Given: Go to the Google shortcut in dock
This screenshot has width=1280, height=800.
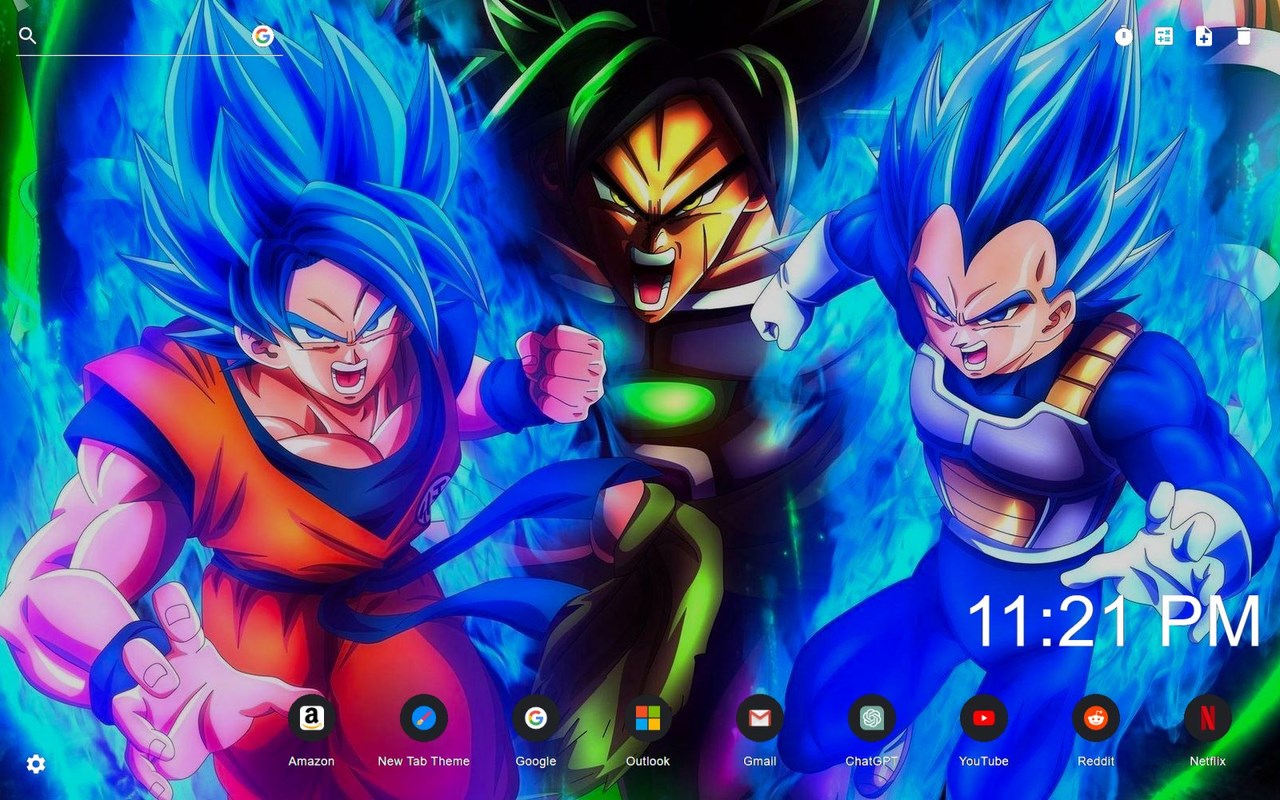Looking at the screenshot, I should [536, 718].
